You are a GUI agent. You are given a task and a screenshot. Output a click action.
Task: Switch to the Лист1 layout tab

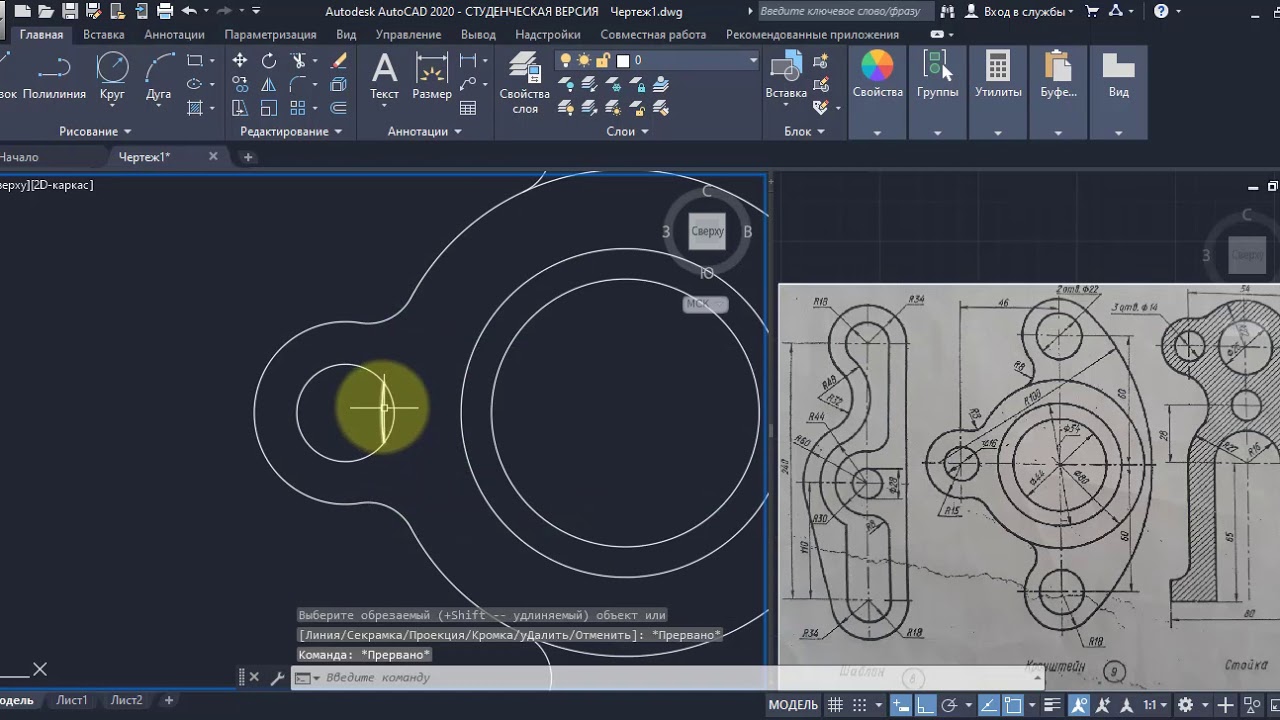72,700
